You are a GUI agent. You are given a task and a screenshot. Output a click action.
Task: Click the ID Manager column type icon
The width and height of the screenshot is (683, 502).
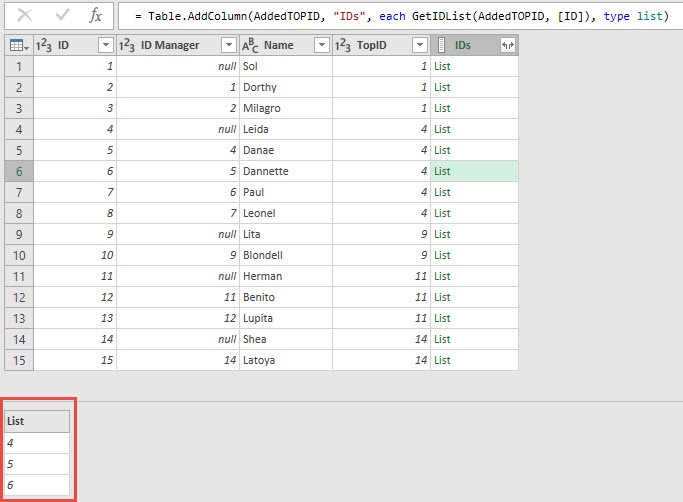[127, 45]
